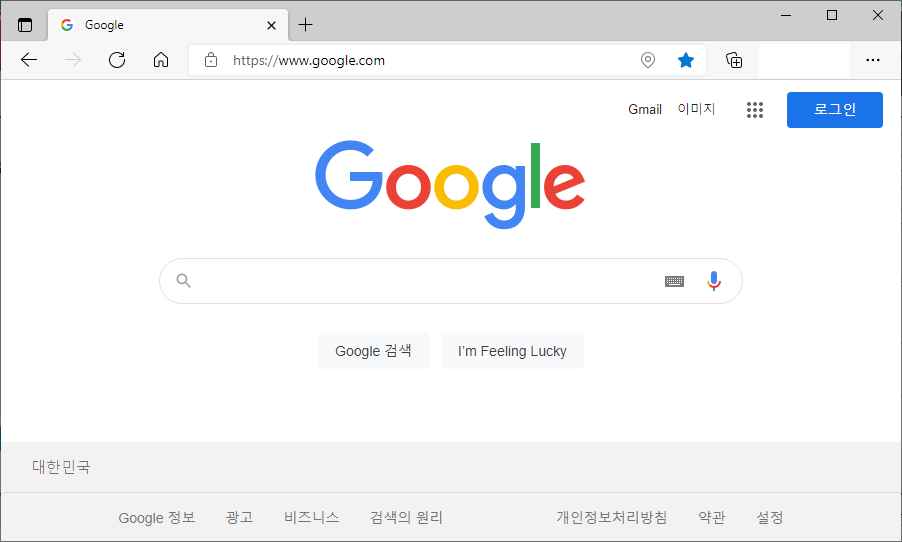The image size is (902, 542).
Task: Go back to previous page
Action: tap(29, 60)
